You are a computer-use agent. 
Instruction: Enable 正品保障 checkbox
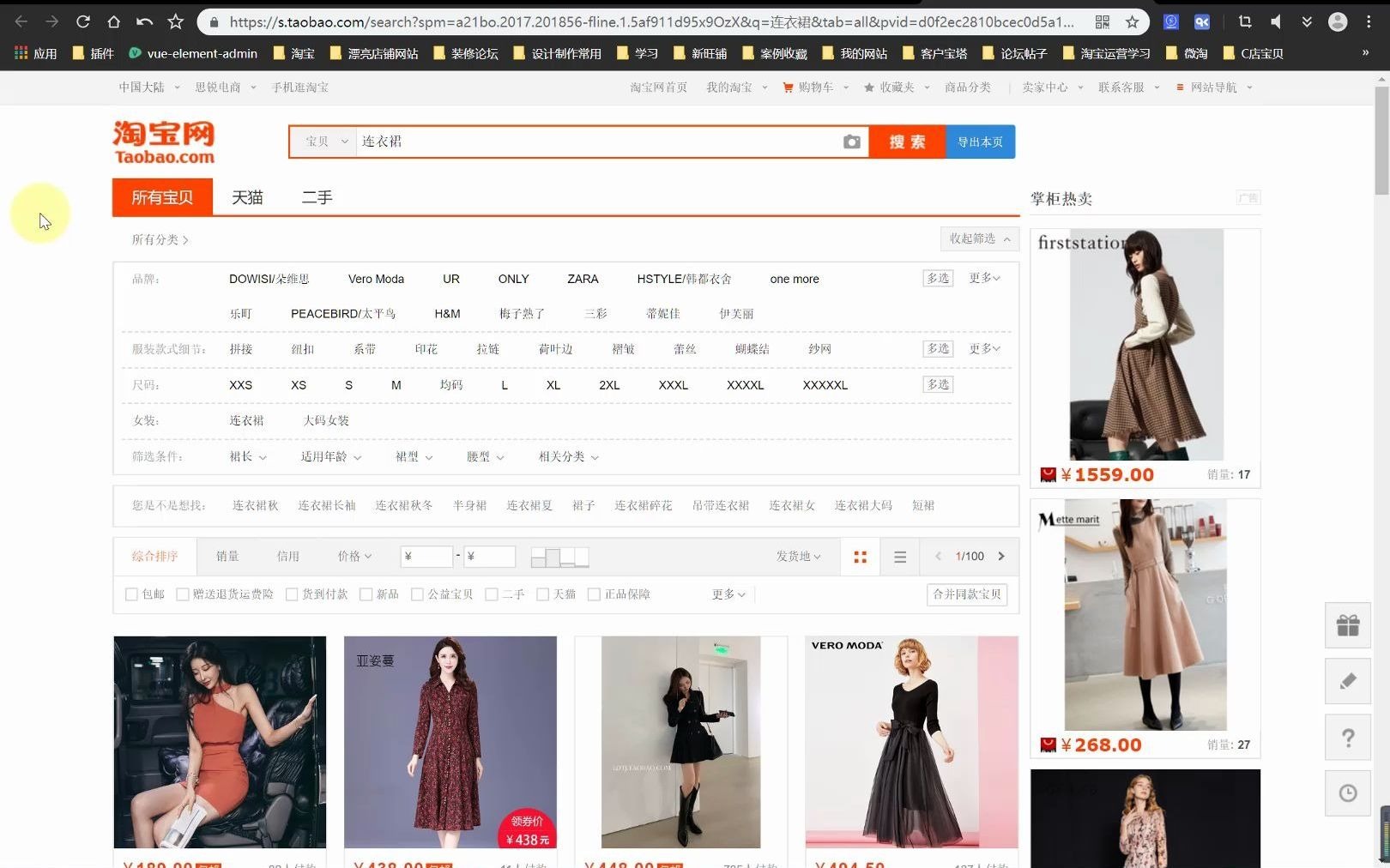tap(594, 594)
